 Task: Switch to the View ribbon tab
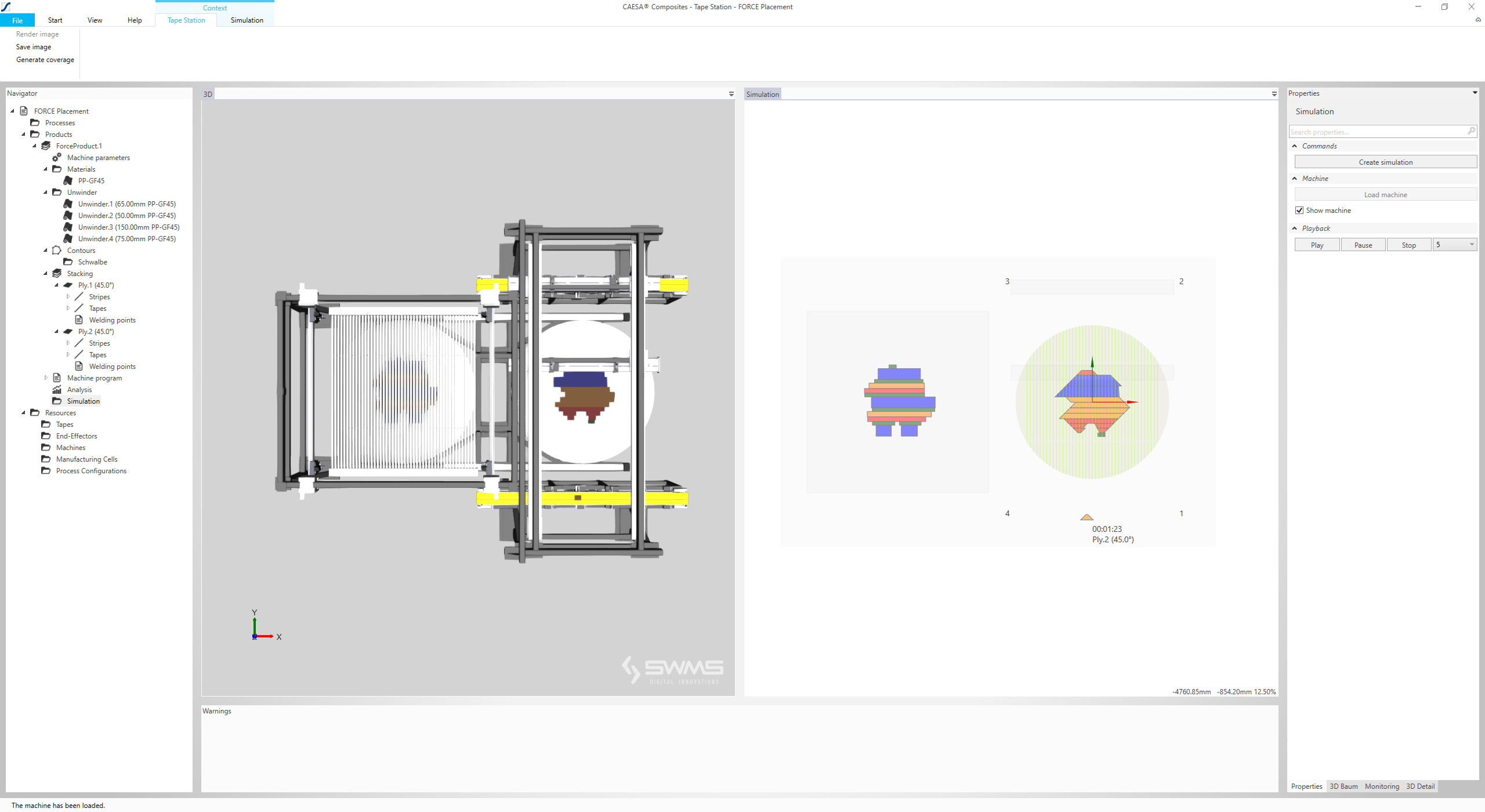[x=95, y=20]
